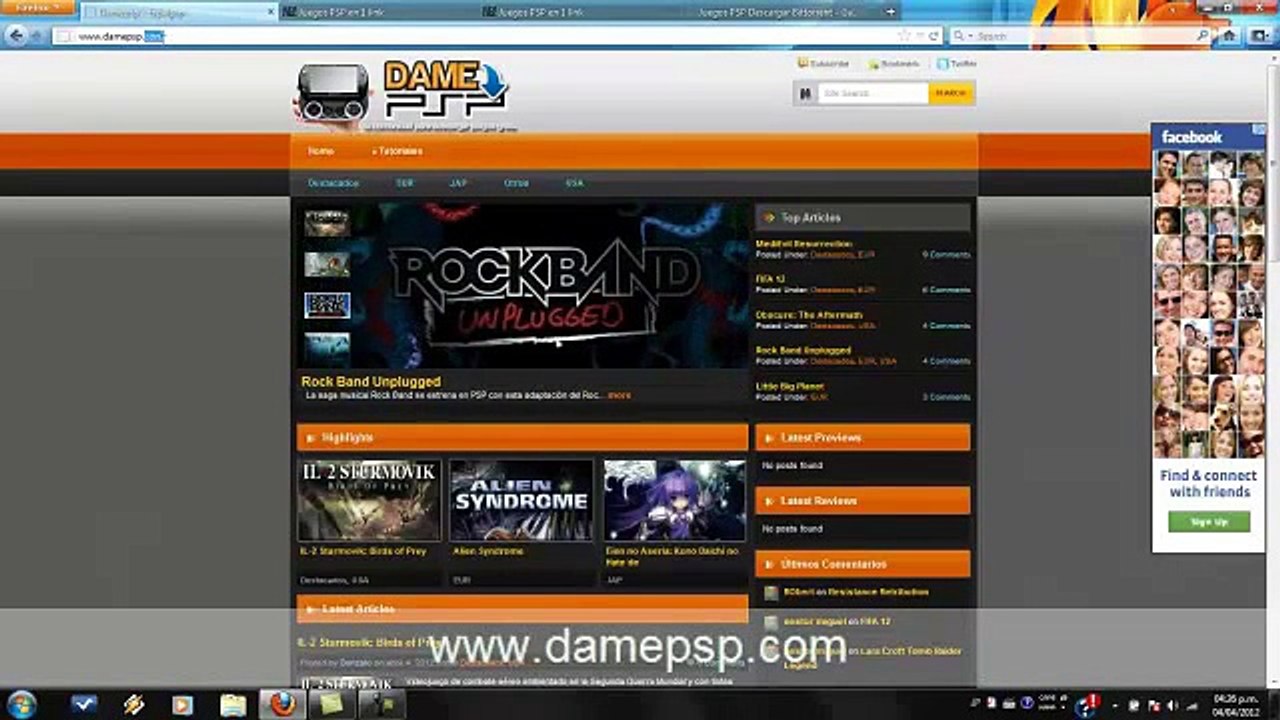This screenshot has width=1280, height=720.
Task: Click the more link after Rock Band description
Action: click(619, 395)
